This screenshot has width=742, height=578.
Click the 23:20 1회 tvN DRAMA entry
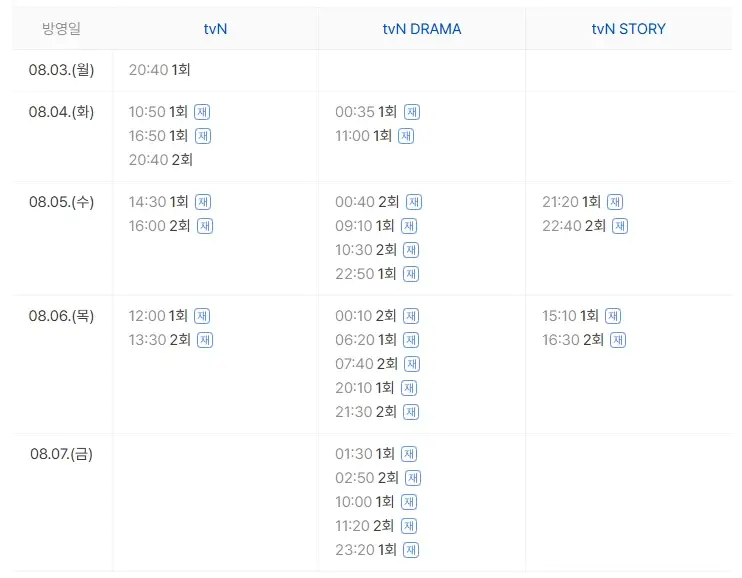click(366, 550)
